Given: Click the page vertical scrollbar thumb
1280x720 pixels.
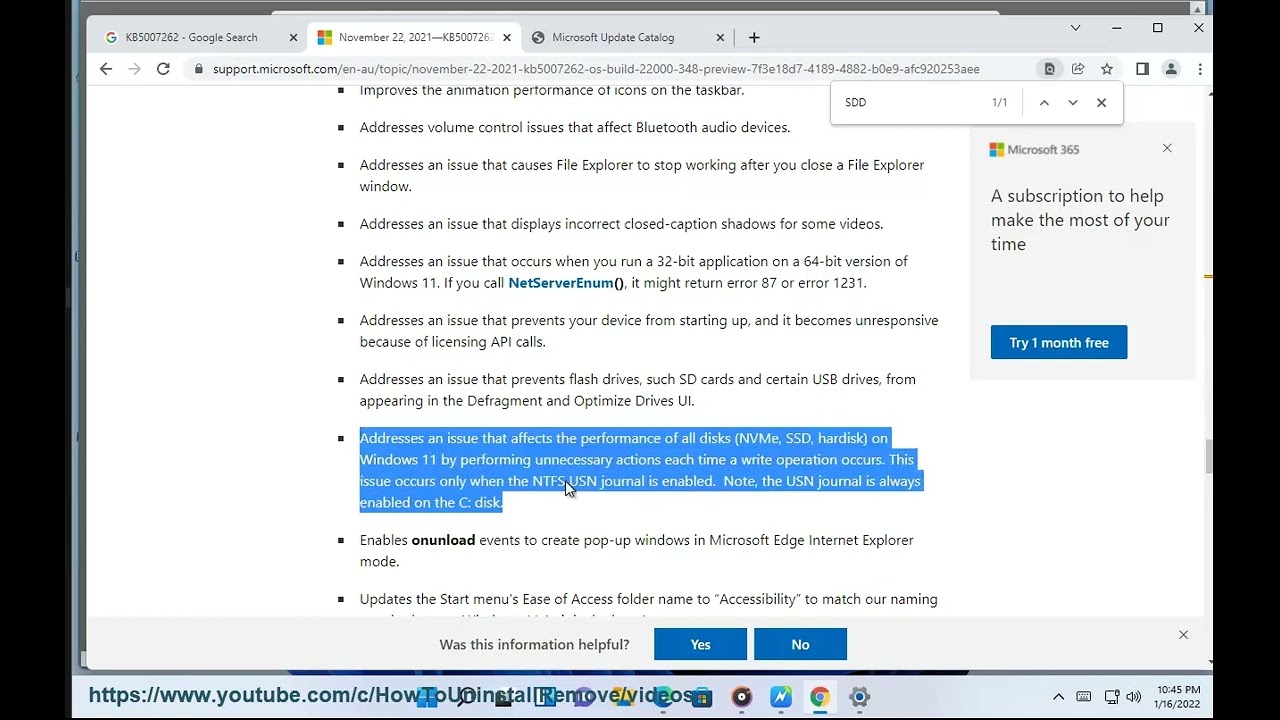Looking at the screenshot, I should coord(1209,457).
